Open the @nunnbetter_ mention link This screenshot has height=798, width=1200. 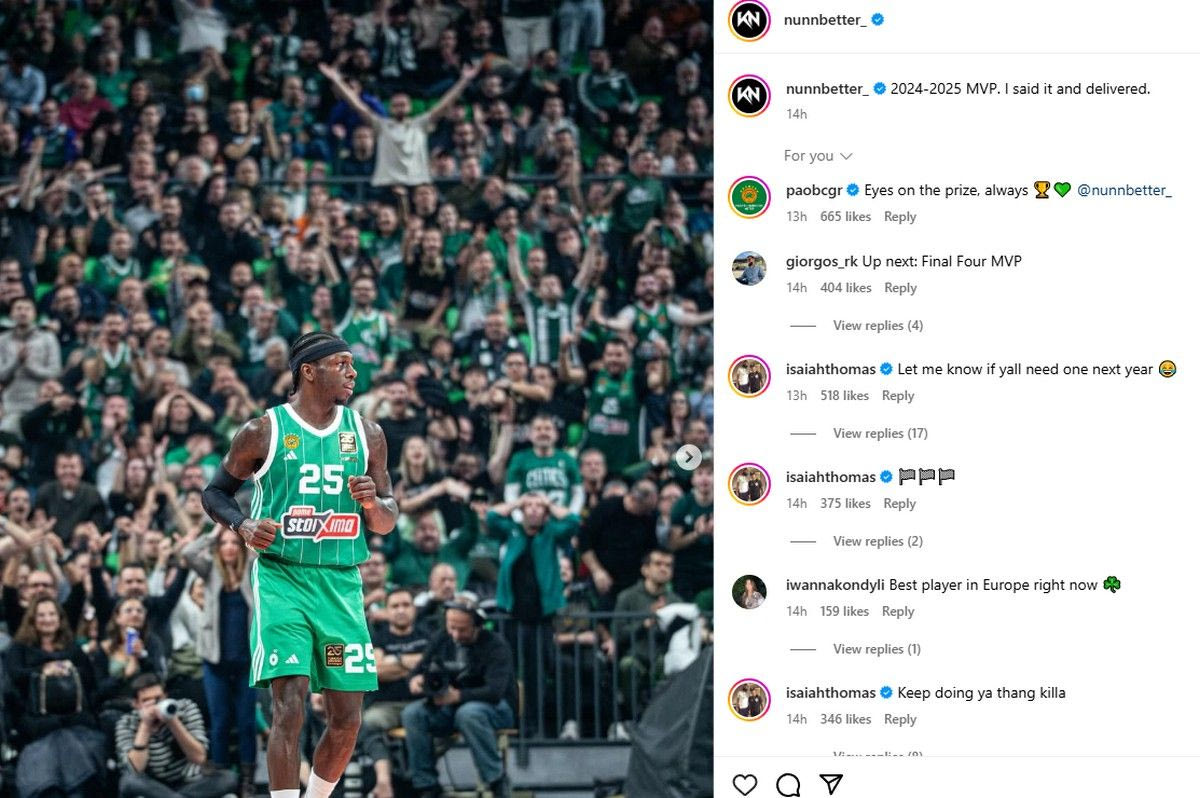(1124, 190)
